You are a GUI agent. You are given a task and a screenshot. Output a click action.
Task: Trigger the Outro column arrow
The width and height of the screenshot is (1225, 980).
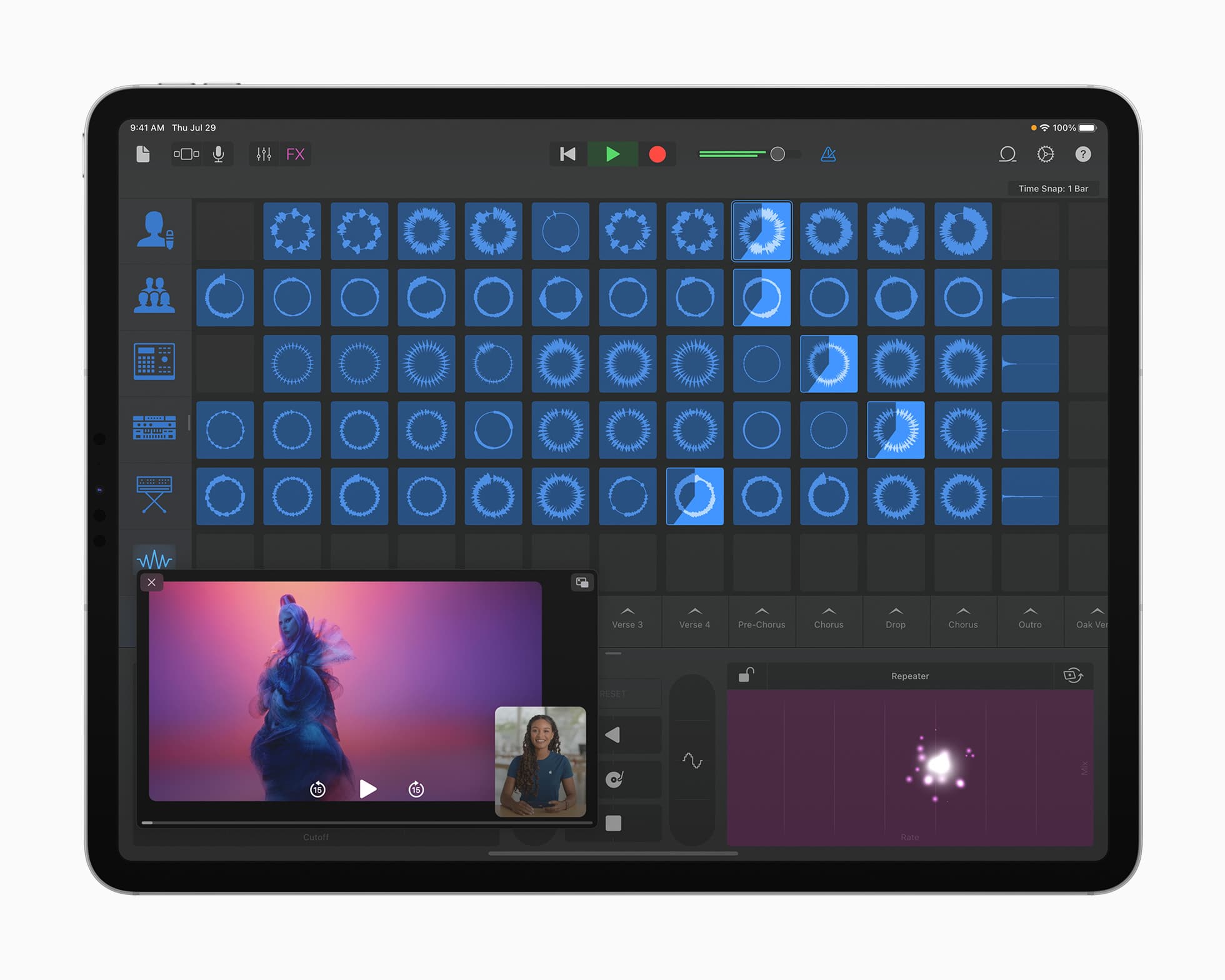tap(1029, 611)
